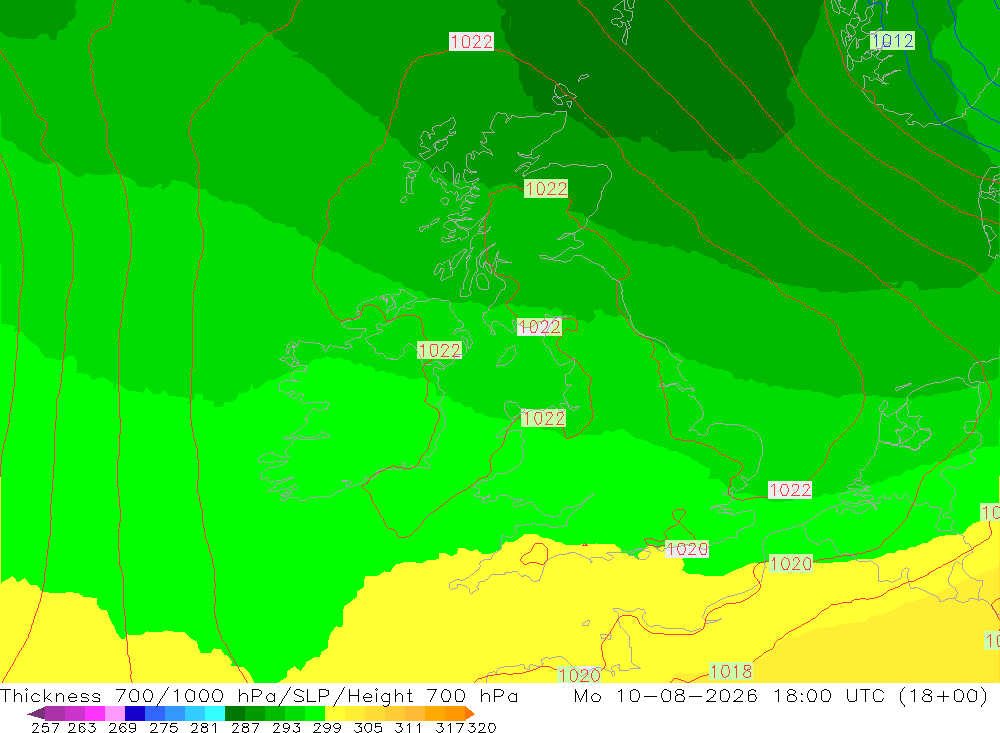
Task: Click the darkest green legend swatch
Action: click(235, 713)
